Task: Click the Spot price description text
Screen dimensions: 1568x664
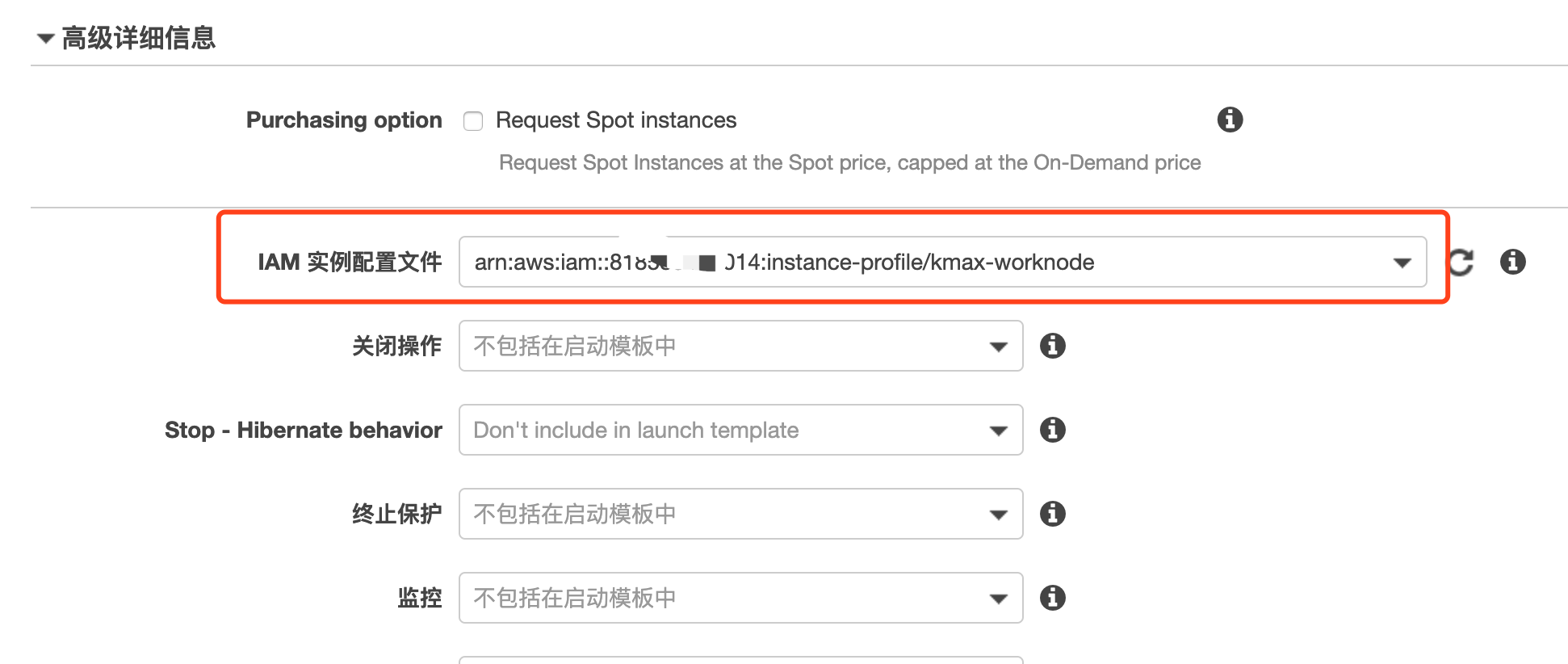Action: tap(850, 163)
